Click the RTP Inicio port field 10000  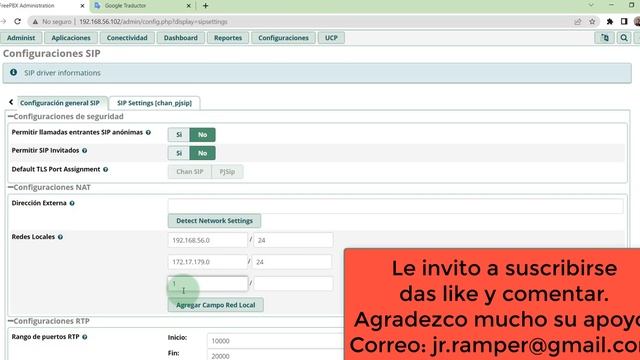(276, 341)
